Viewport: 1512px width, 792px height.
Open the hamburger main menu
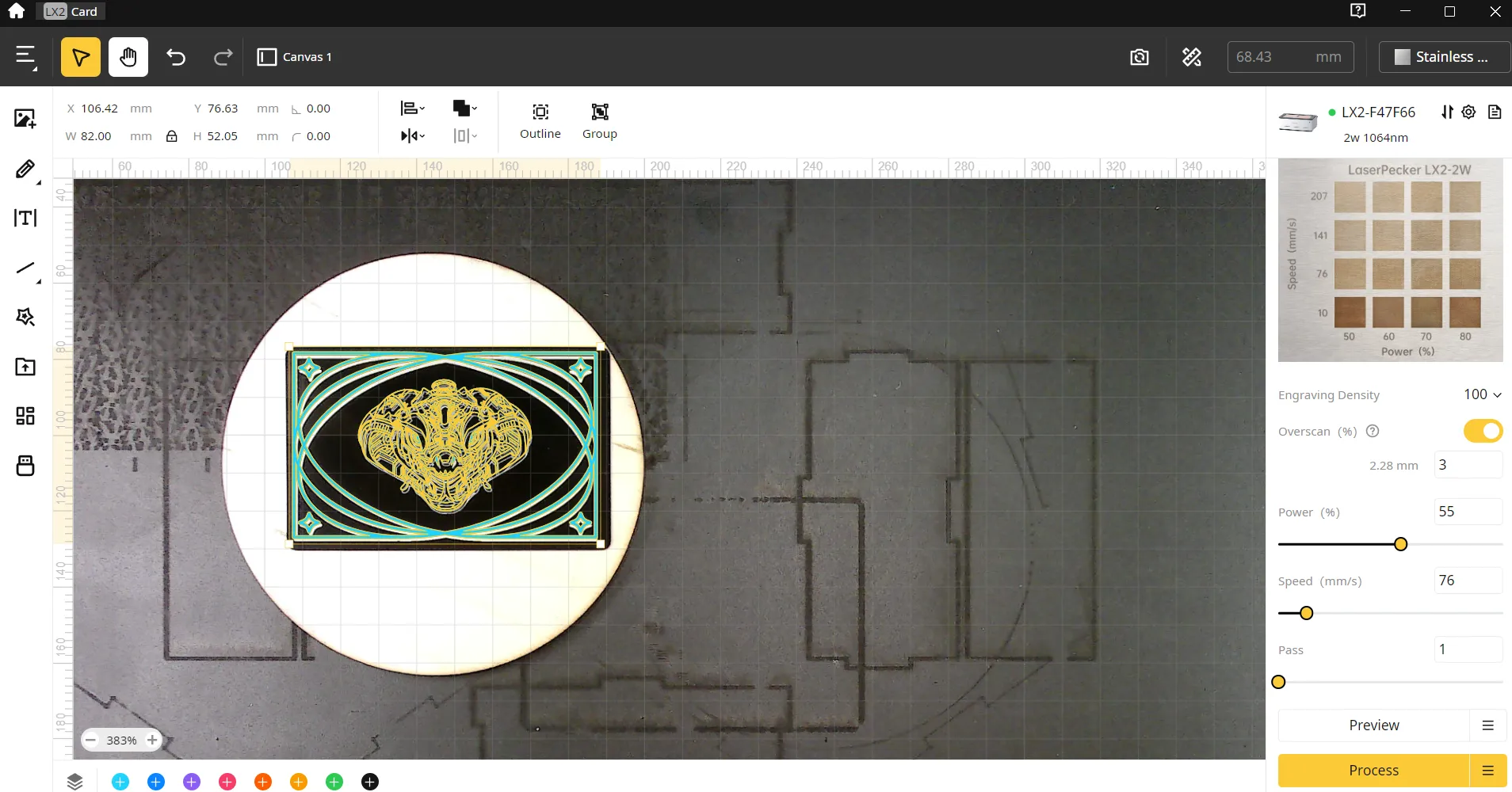[x=26, y=57]
